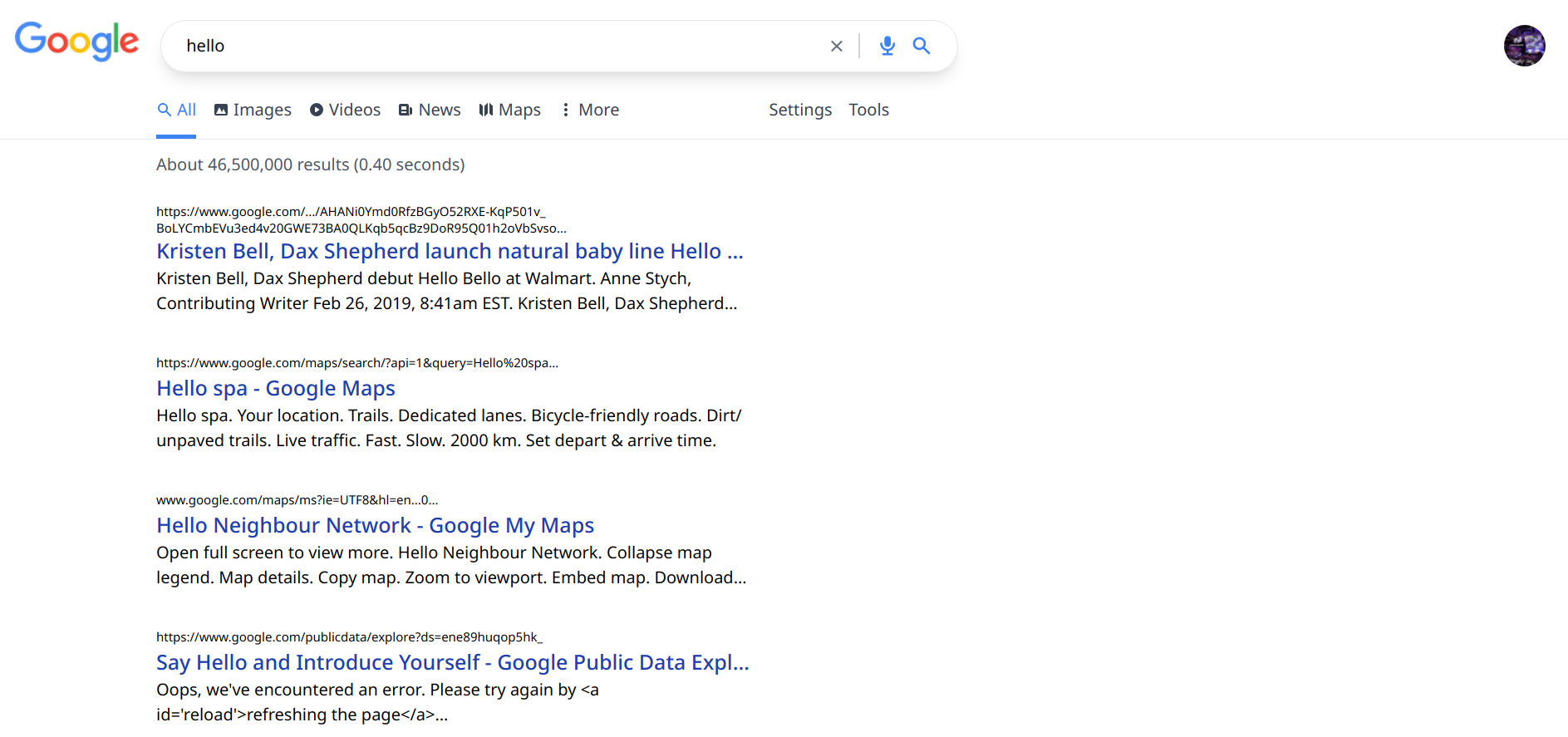The height and width of the screenshot is (737, 1568).
Task: Switch to News tab
Action: pyautogui.click(x=430, y=110)
